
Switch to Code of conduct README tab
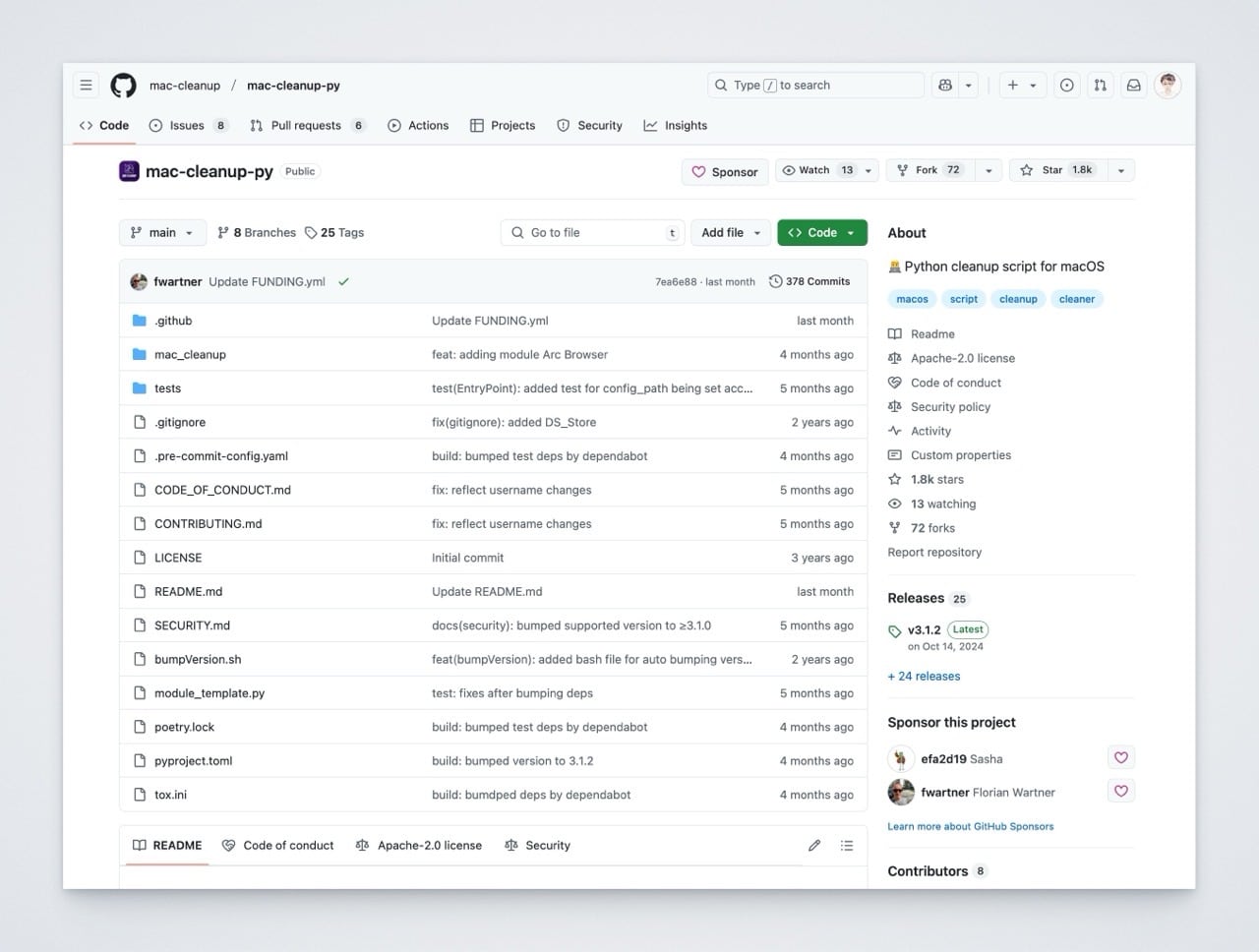[x=278, y=846]
